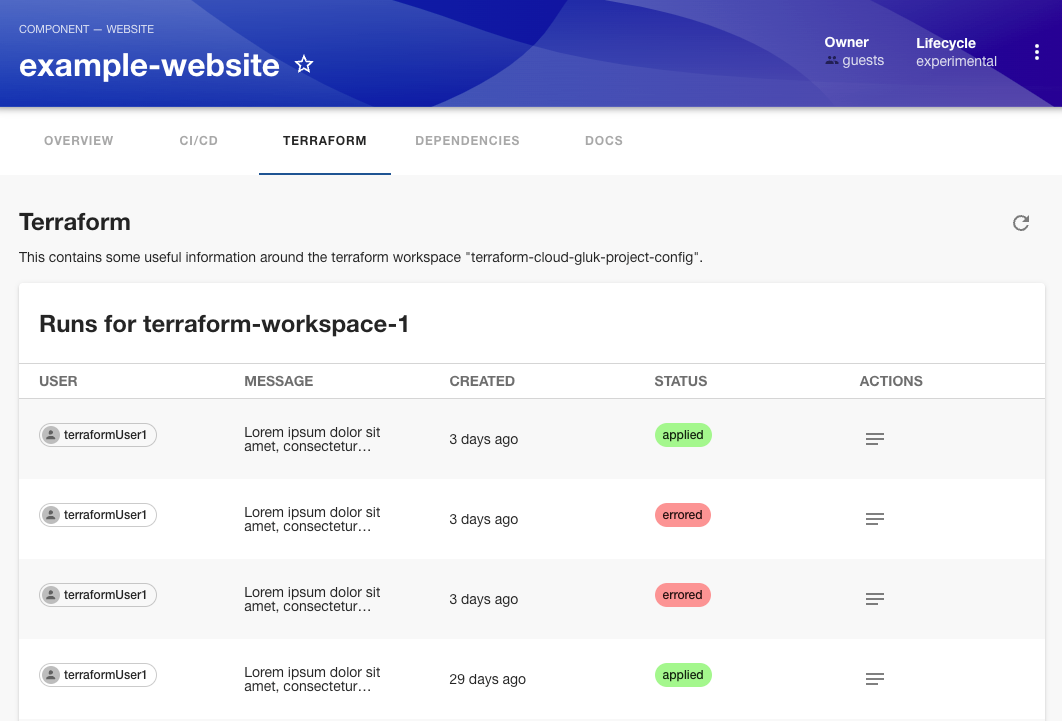1062x721 pixels.
Task: Click the errored status chip of the second run
Action: click(682, 515)
